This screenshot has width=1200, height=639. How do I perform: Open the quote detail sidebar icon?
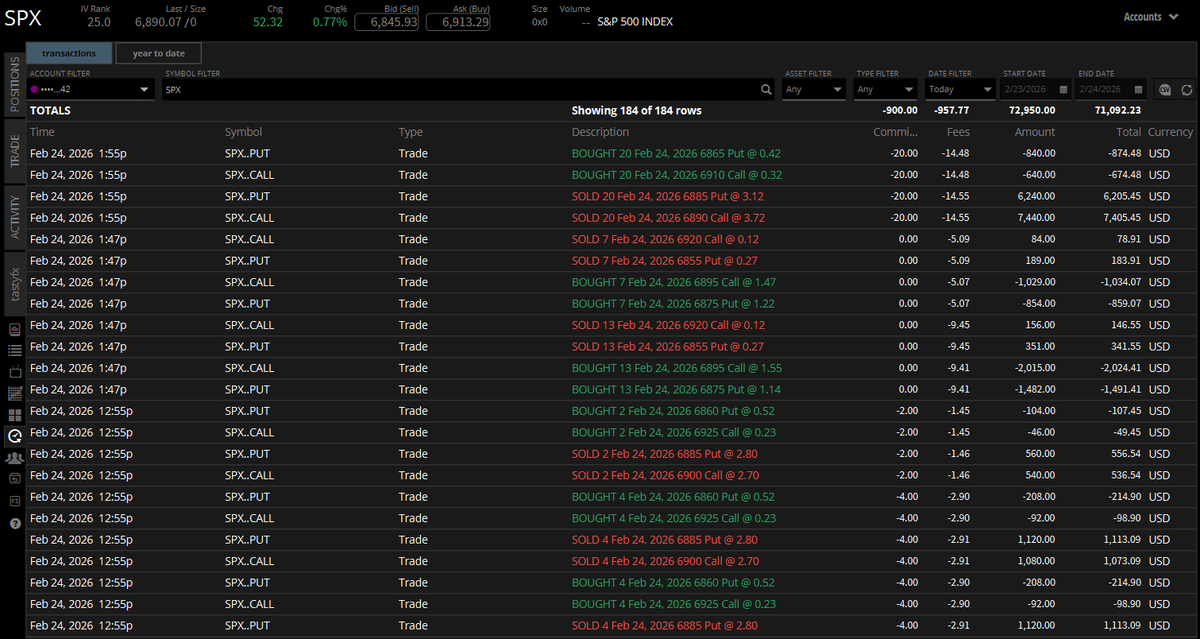click(x=15, y=329)
